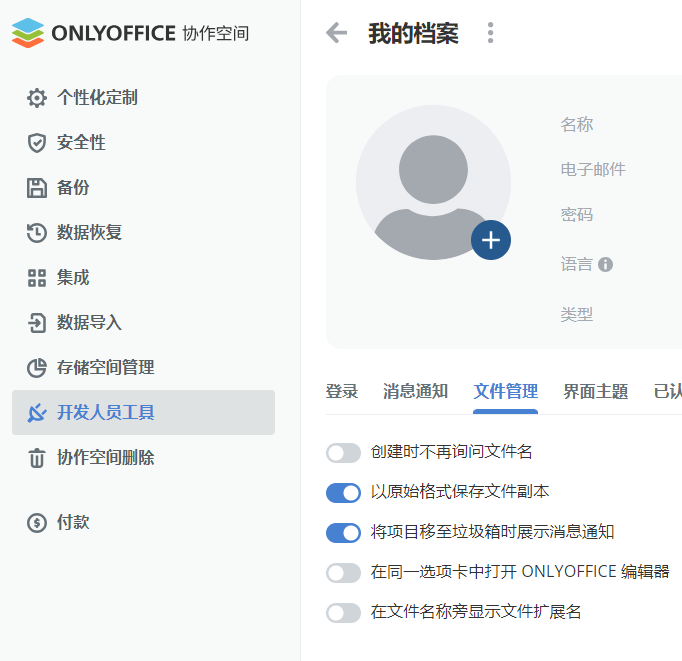Click the floppy disk icon for 备份
Image resolution: width=682 pixels, height=661 pixels.
(37, 188)
